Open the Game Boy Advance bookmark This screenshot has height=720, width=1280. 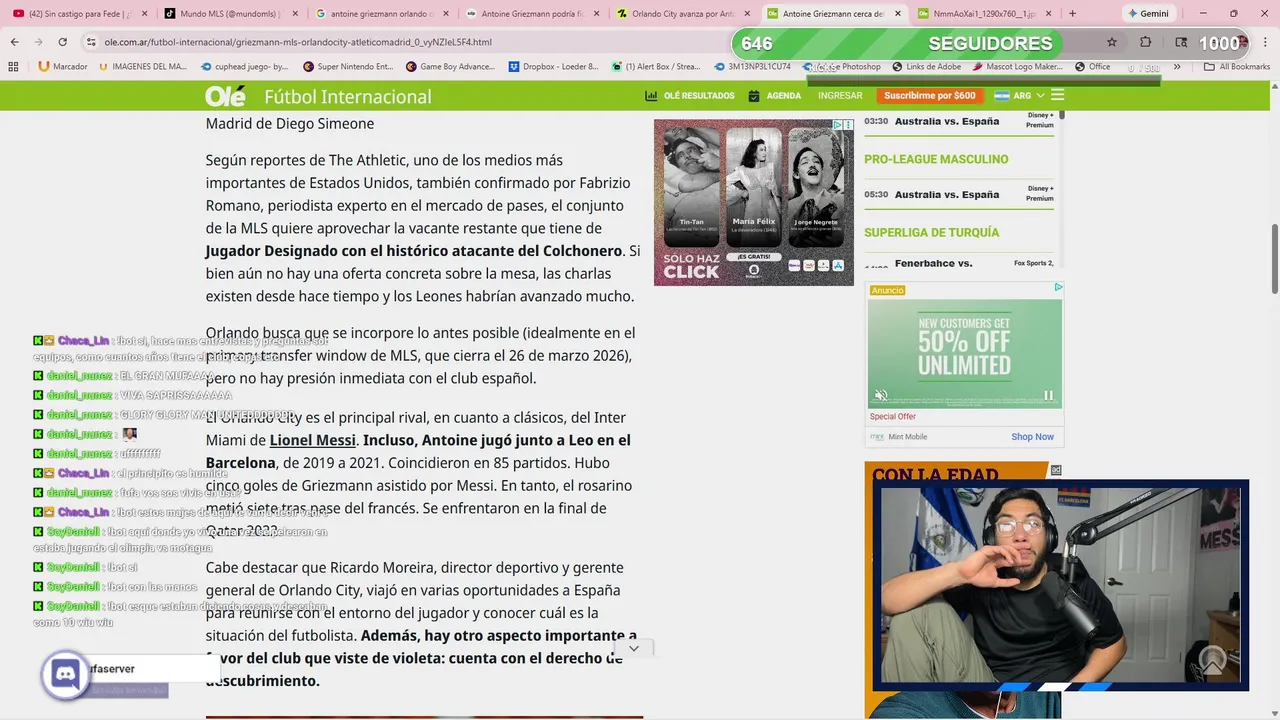click(450, 67)
